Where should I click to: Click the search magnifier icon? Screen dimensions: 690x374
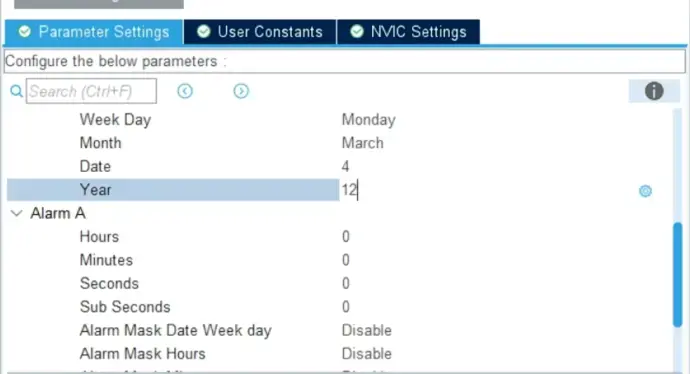tap(16, 92)
